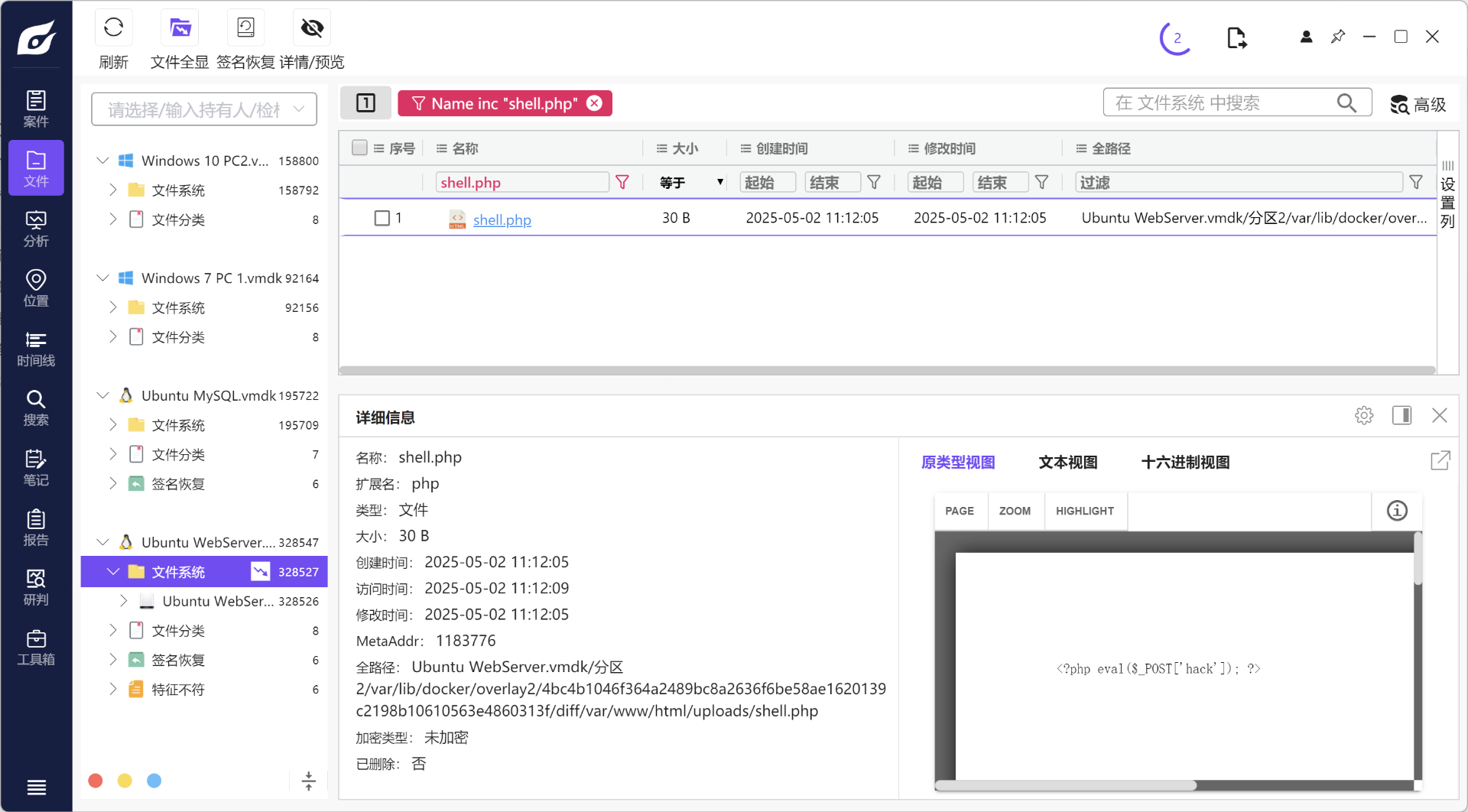This screenshot has width=1468, height=812.
Task: Open the 案件 case sidebar section
Action: pos(36,109)
